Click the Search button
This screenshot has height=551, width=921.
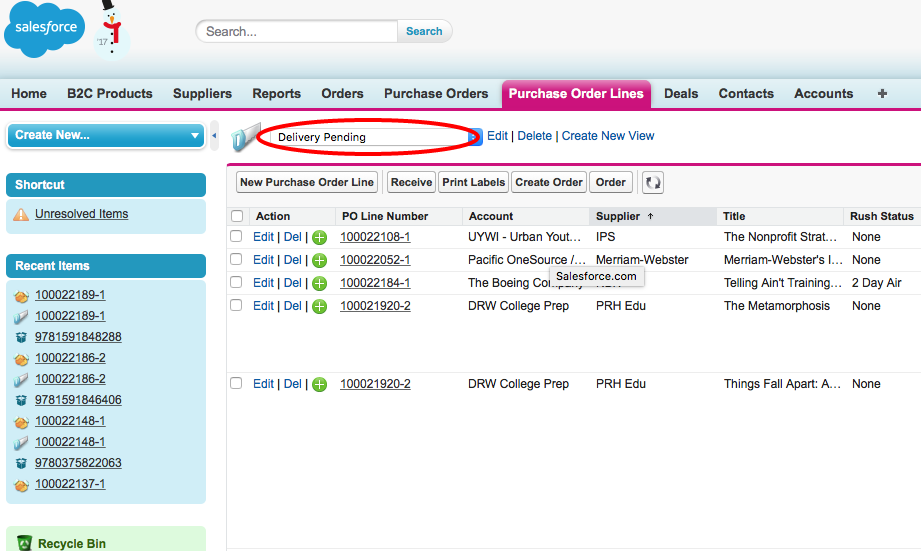[x=424, y=31]
